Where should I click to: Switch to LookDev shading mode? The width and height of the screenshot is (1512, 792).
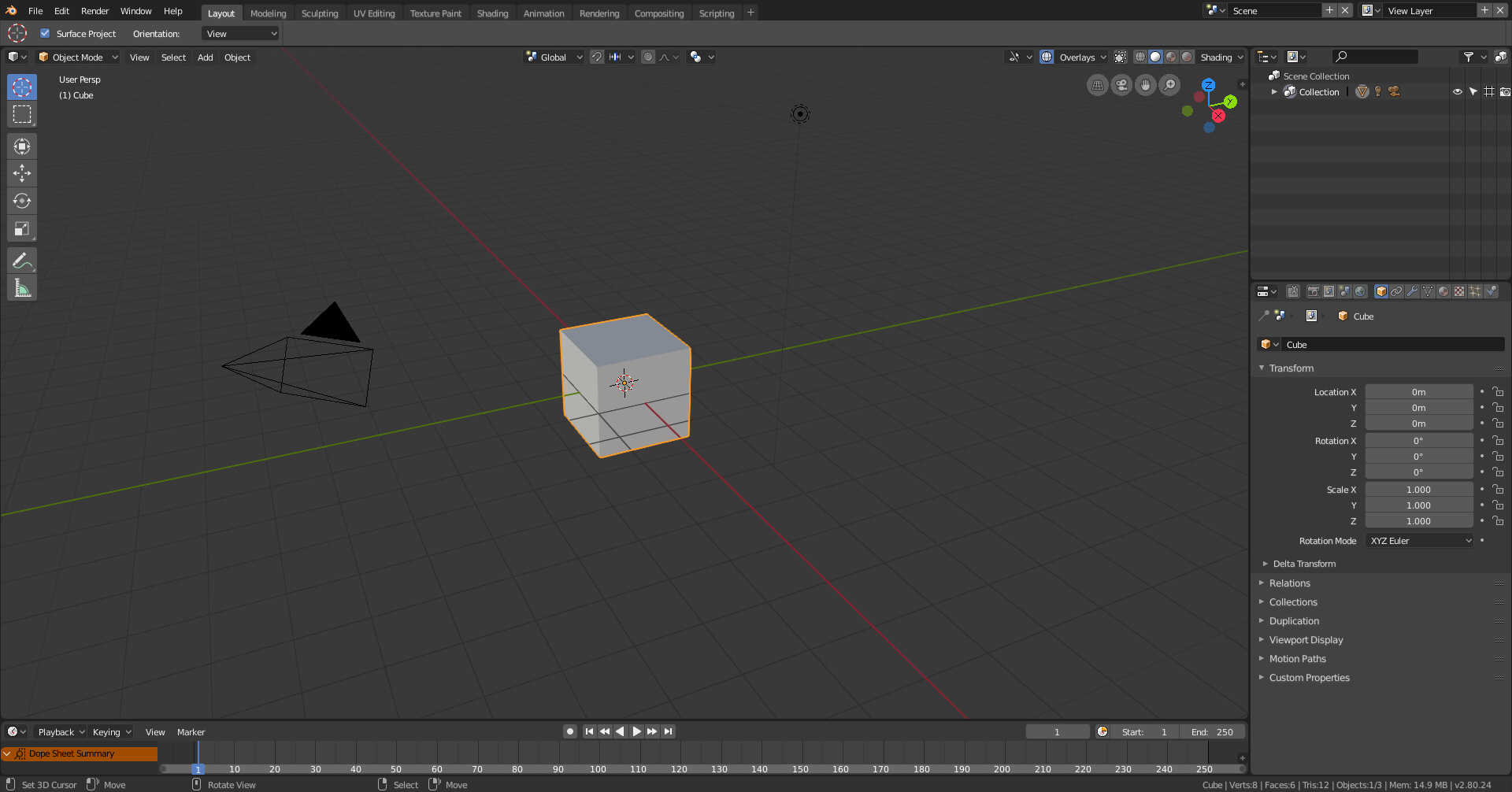[x=1171, y=57]
